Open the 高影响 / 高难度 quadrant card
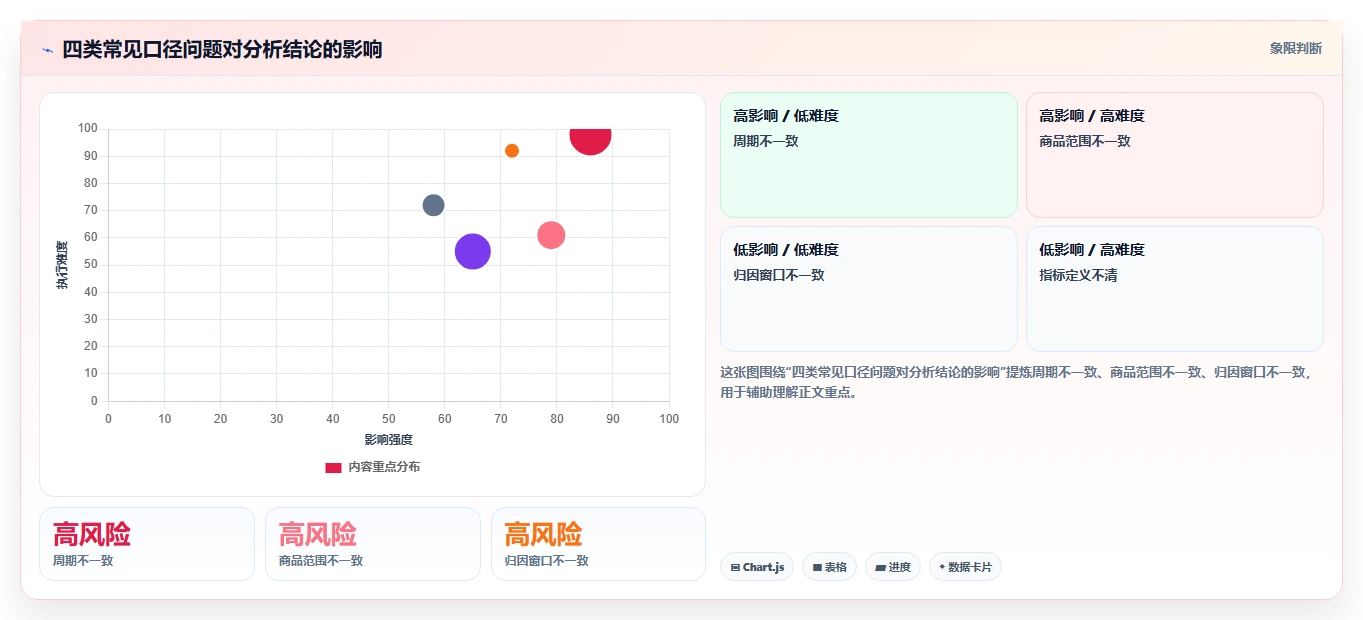This screenshot has width=1363, height=620. pos(1174,155)
